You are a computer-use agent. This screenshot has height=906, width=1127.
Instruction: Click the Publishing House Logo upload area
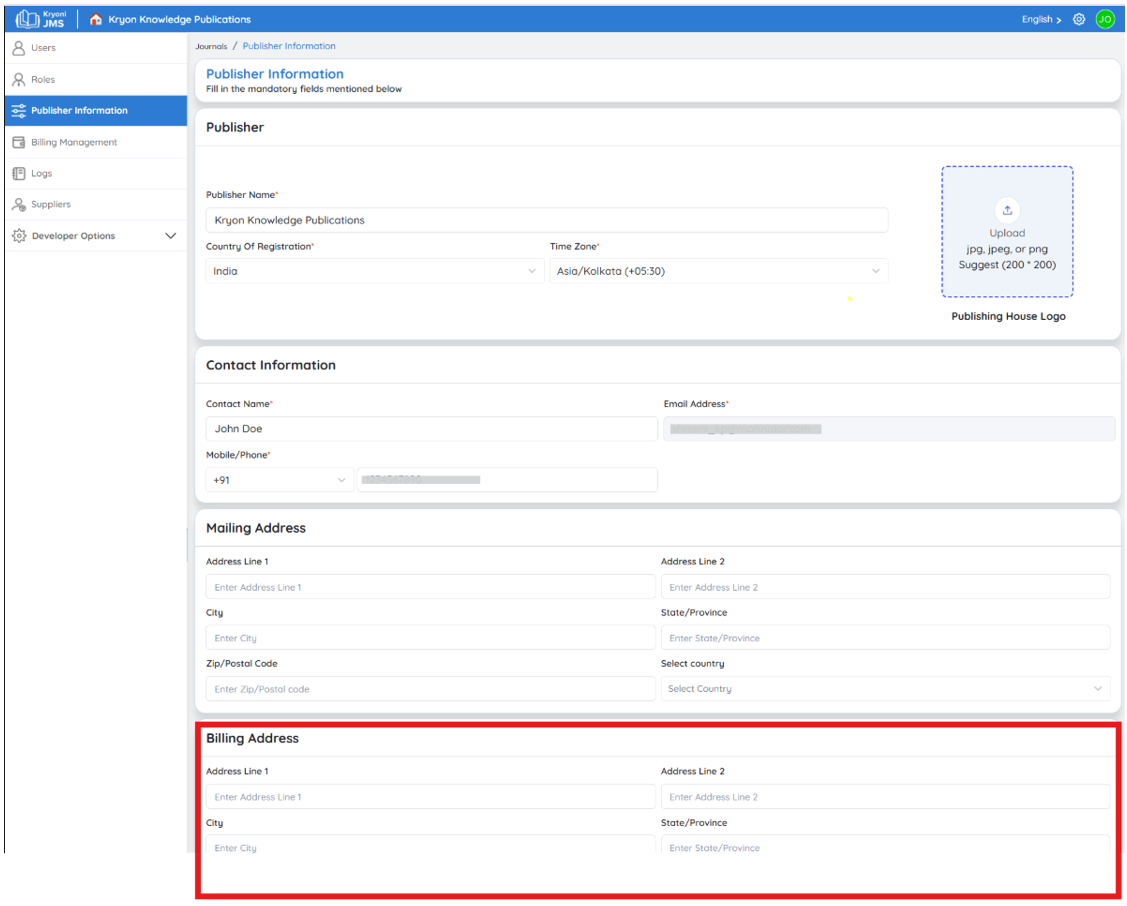(x=1007, y=231)
